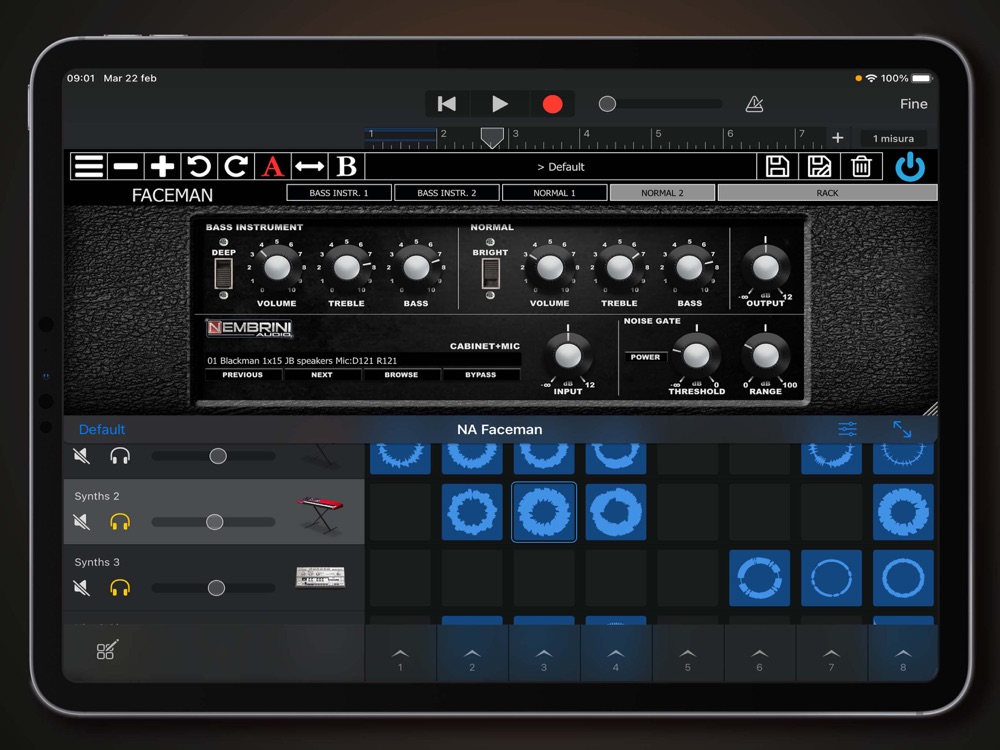Start recording with the red Record button
The width and height of the screenshot is (1000, 750).
[x=552, y=104]
